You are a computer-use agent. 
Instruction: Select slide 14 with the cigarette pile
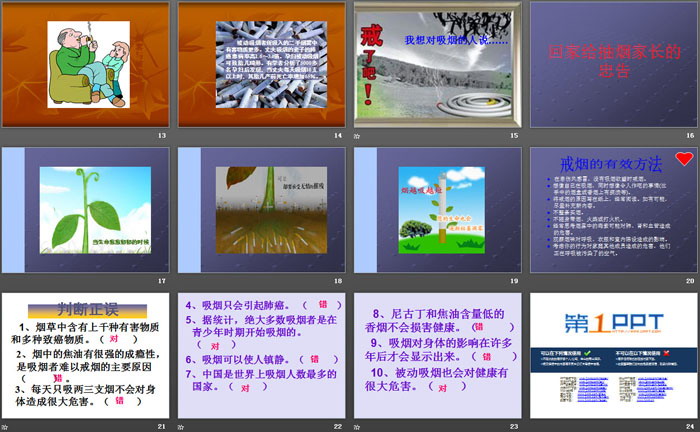(262, 64)
